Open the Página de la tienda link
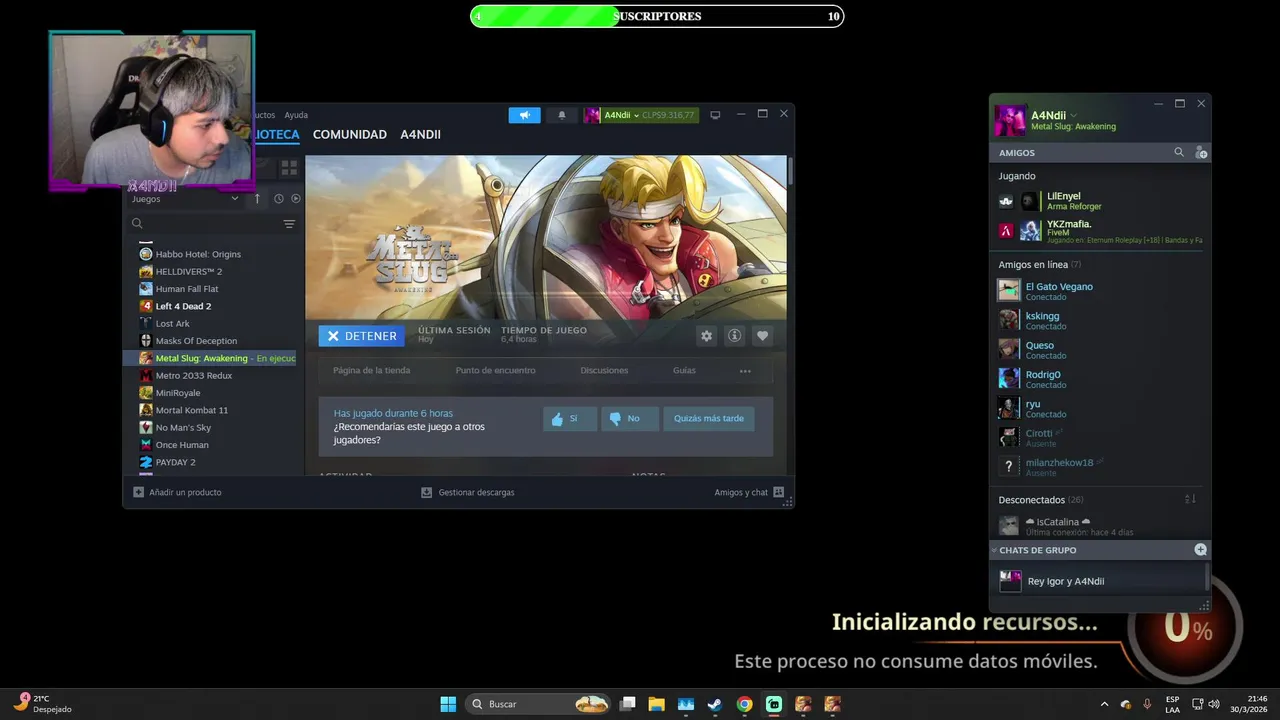The image size is (1280, 720). tap(371, 371)
